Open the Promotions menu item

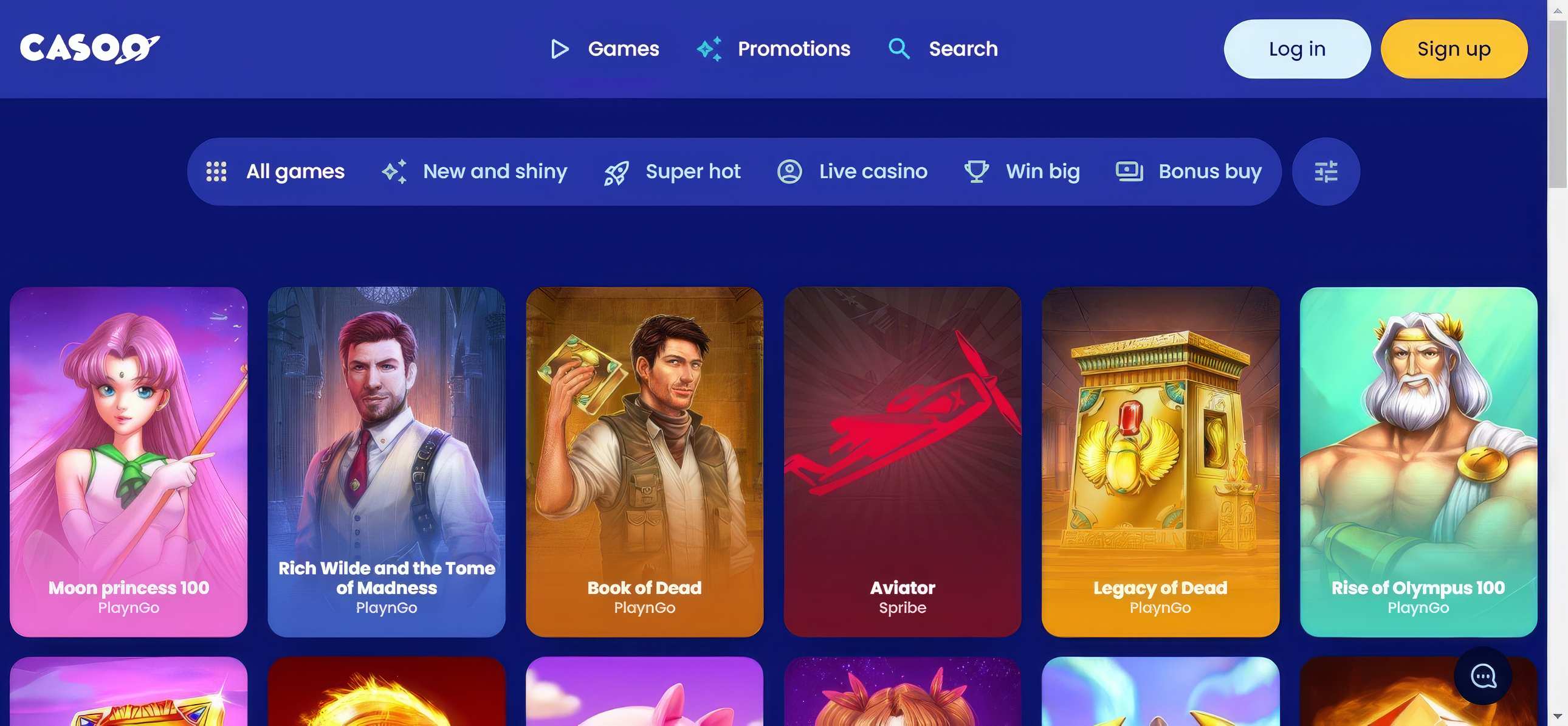[x=774, y=49]
